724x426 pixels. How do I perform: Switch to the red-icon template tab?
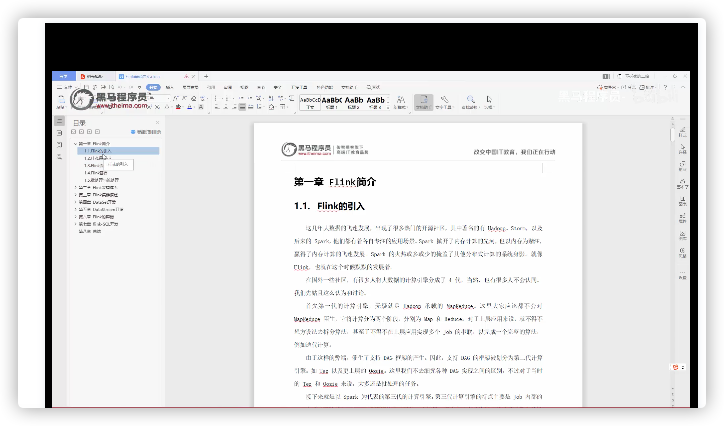pyautogui.click(x=94, y=76)
